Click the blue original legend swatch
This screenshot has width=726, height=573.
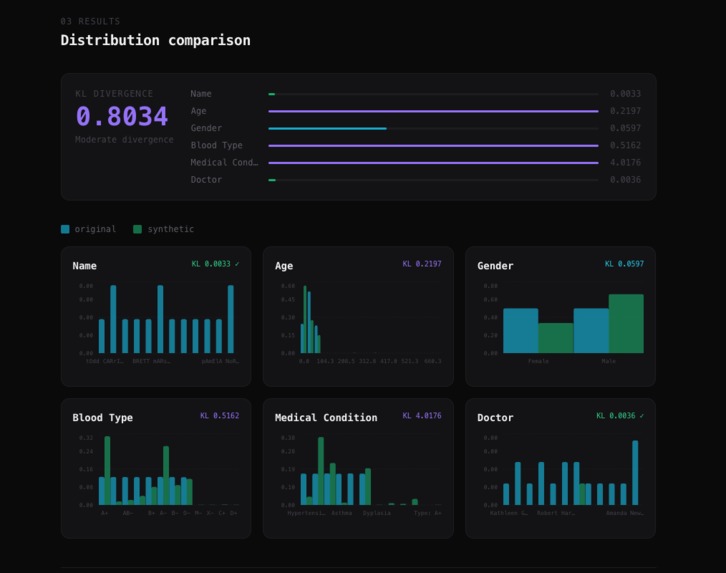65,229
